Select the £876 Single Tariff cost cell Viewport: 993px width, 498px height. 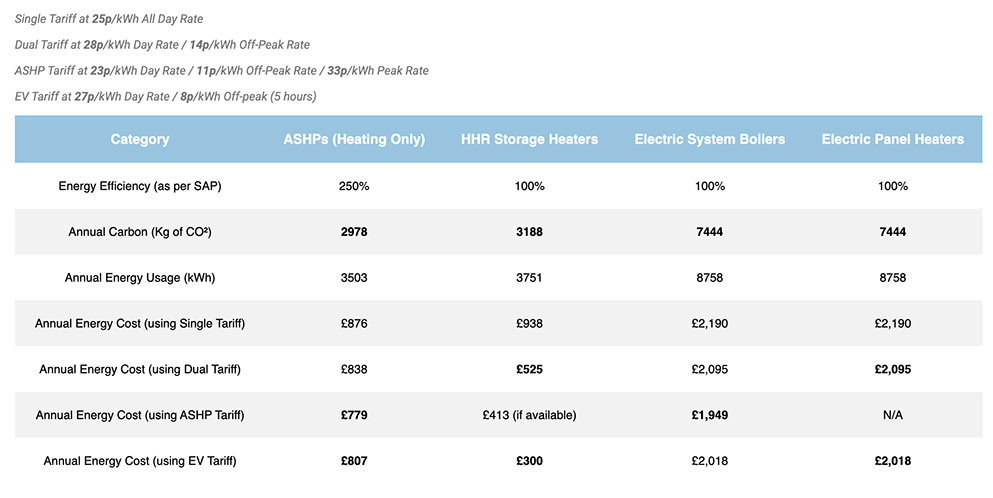[354, 324]
